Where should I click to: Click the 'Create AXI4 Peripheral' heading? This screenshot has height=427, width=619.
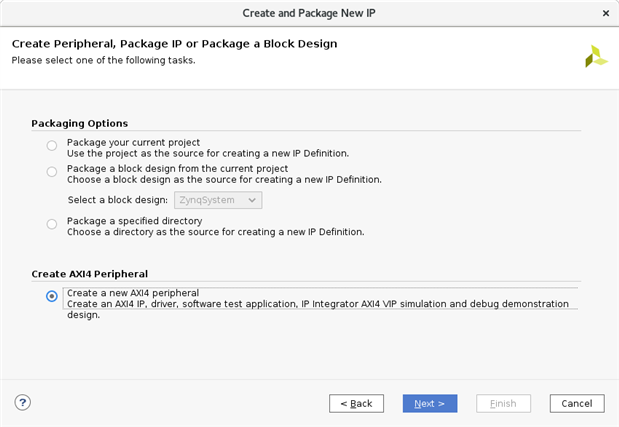tap(90, 274)
